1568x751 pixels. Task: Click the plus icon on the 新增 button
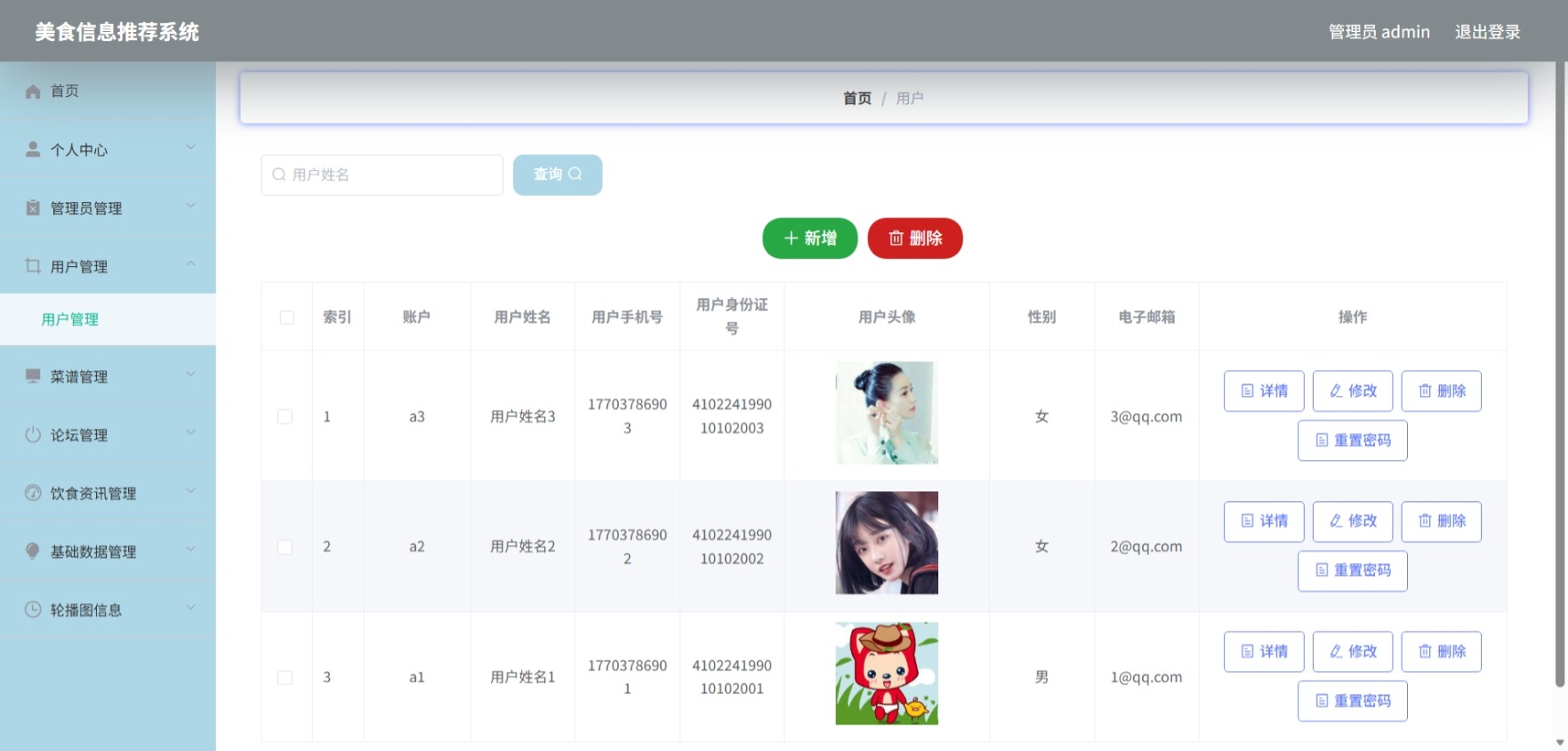[x=791, y=238]
